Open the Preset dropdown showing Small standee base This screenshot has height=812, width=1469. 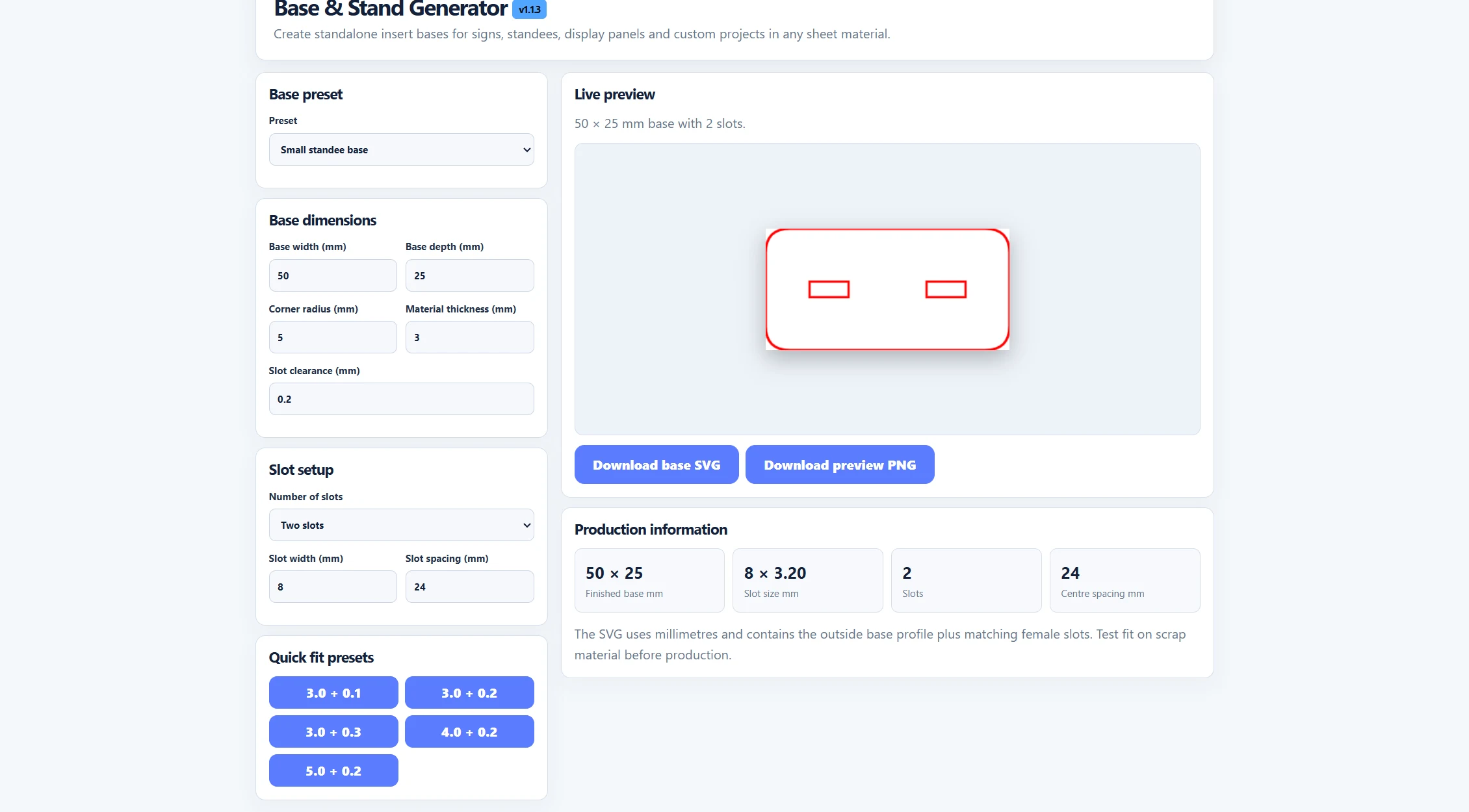[x=401, y=149]
